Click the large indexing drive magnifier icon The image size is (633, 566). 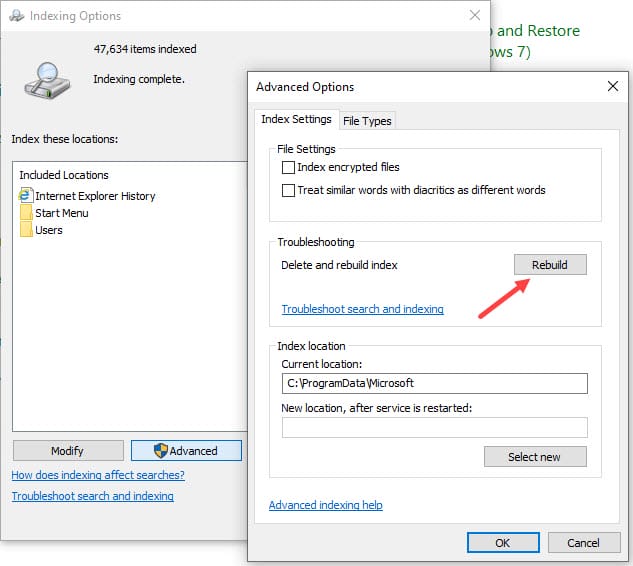coord(47,80)
